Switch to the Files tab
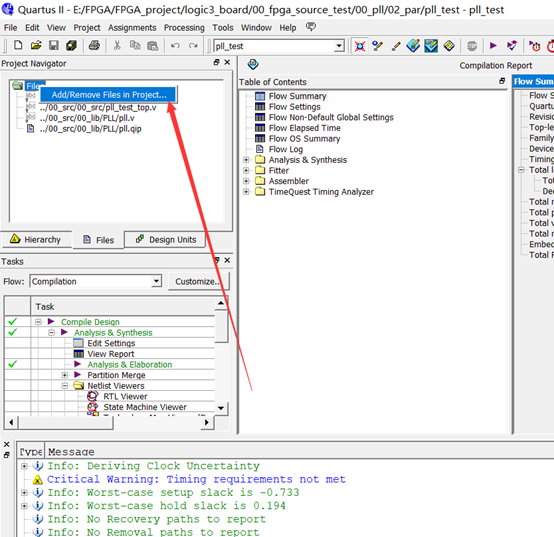This screenshot has height=537, width=554. coord(99,240)
